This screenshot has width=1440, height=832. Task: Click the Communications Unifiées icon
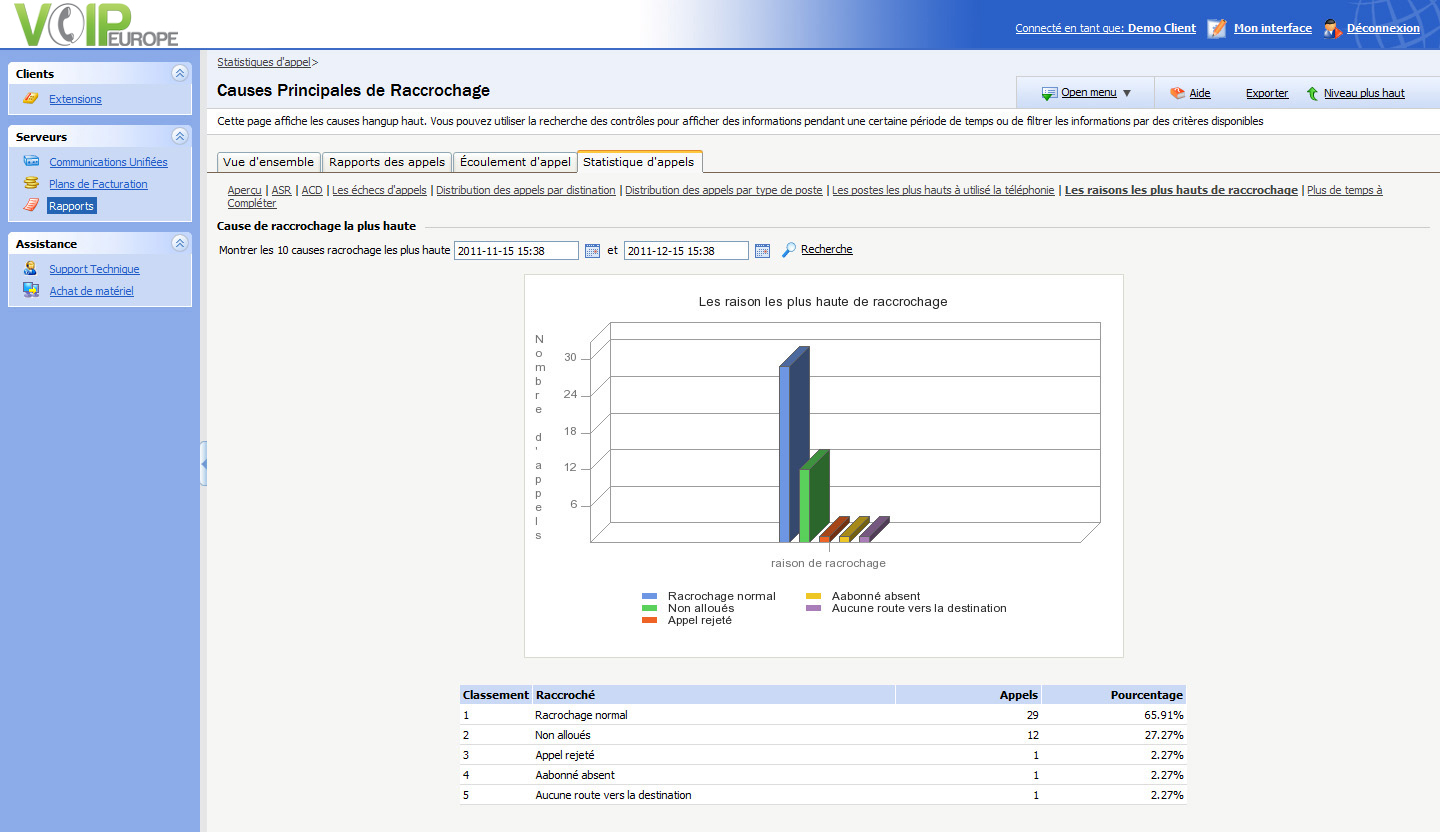[x=31, y=161]
